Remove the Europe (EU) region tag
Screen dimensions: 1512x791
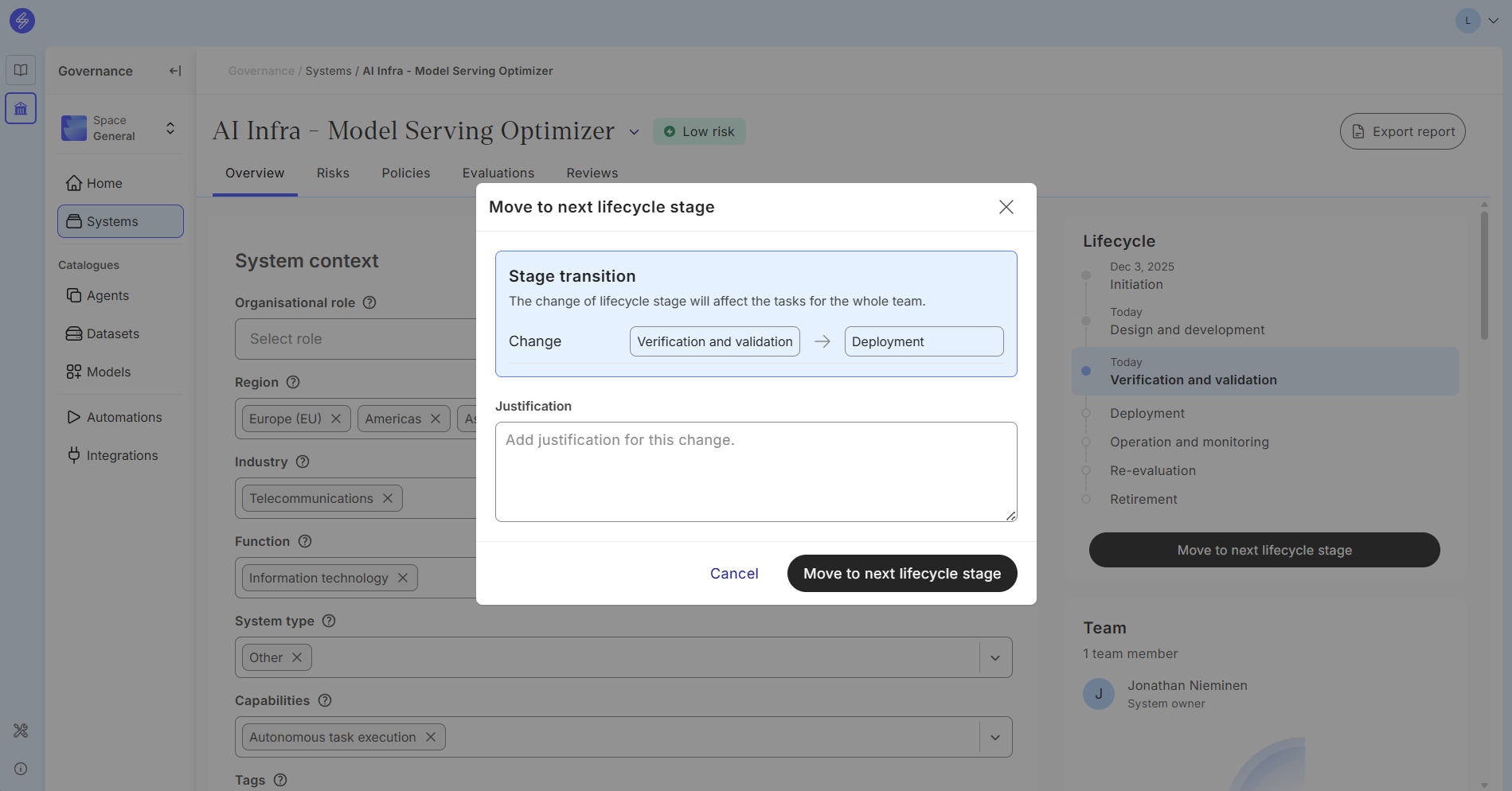(x=336, y=419)
